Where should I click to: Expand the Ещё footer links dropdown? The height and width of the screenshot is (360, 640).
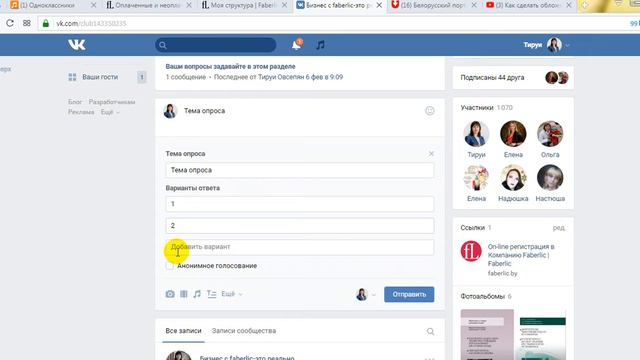110,112
